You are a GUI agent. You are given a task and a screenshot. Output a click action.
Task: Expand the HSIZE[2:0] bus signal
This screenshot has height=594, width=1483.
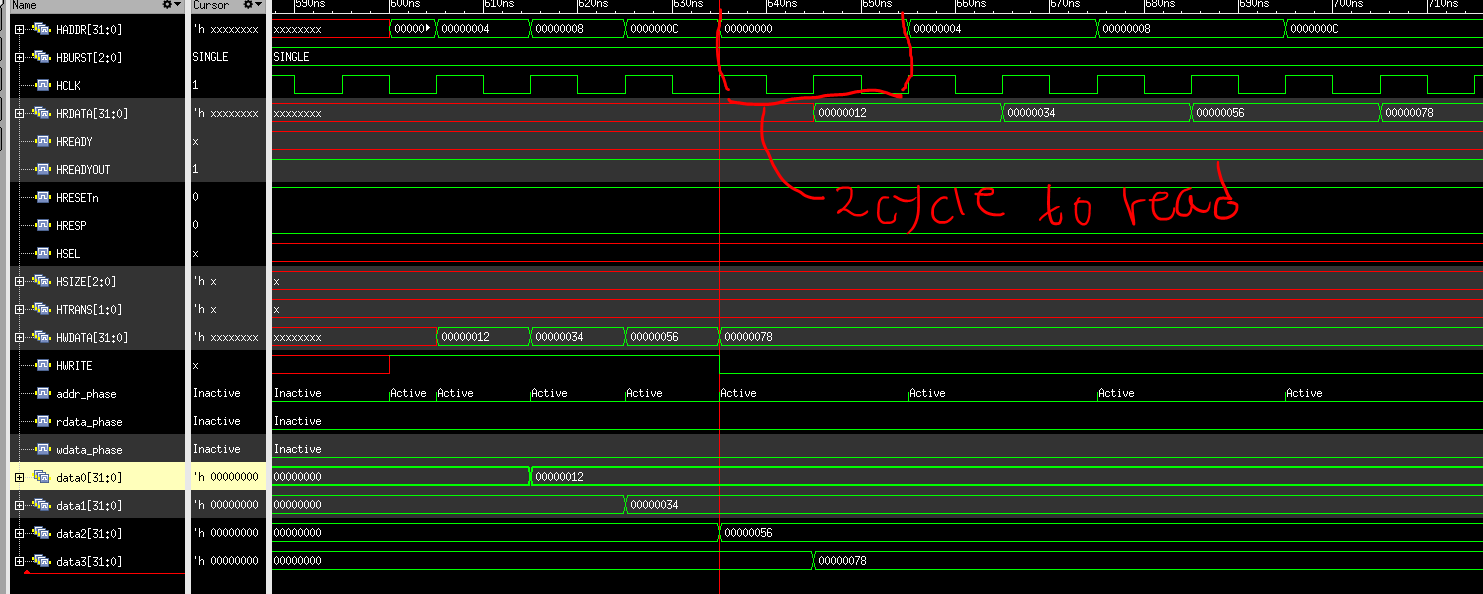(x=20, y=281)
